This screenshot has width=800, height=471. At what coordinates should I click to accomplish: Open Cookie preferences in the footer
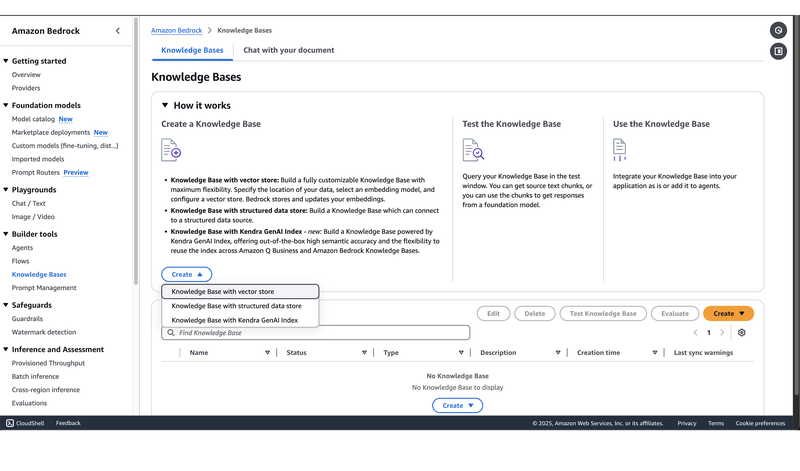(760, 423)
